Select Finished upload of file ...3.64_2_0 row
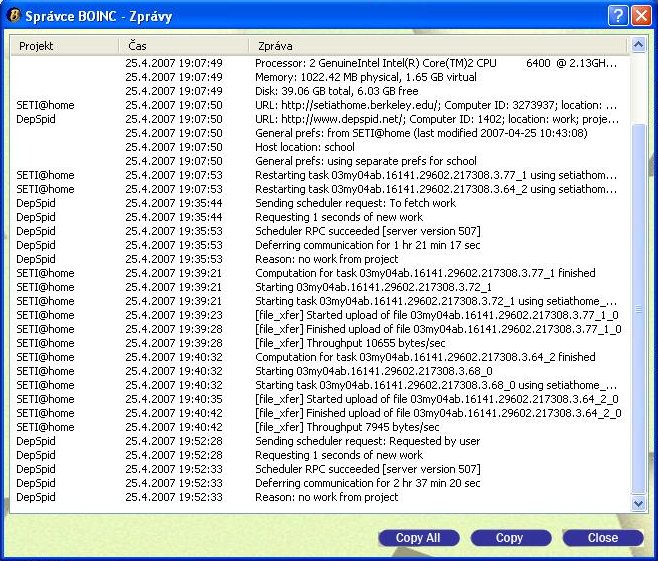Viewport: 658px width, 561px height. tap(319, 413)
